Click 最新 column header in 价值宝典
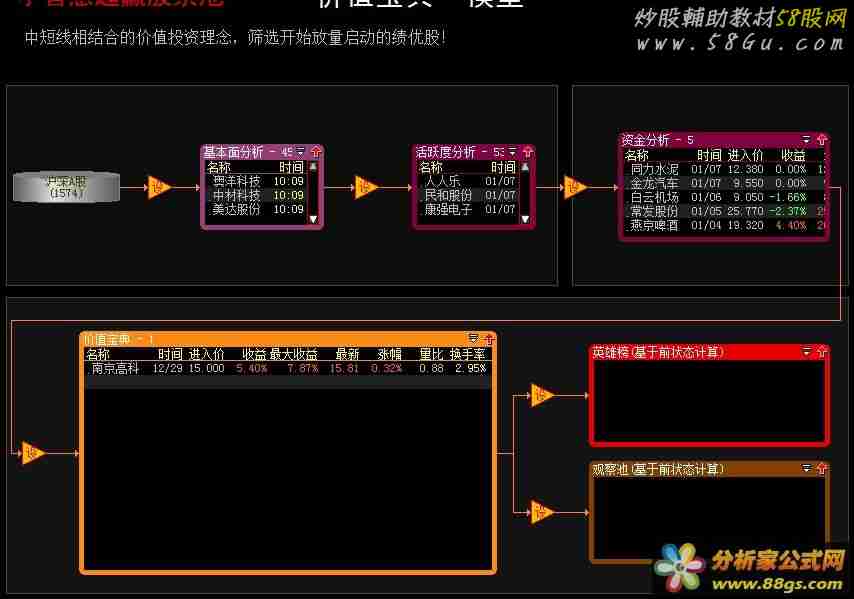 point(347,354)
